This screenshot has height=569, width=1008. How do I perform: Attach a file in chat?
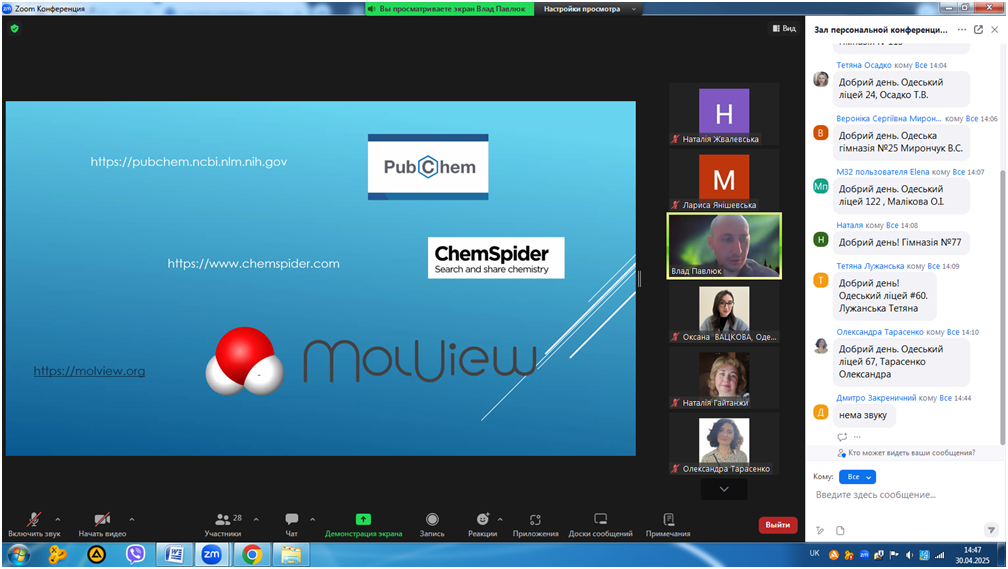coord(840,530)
